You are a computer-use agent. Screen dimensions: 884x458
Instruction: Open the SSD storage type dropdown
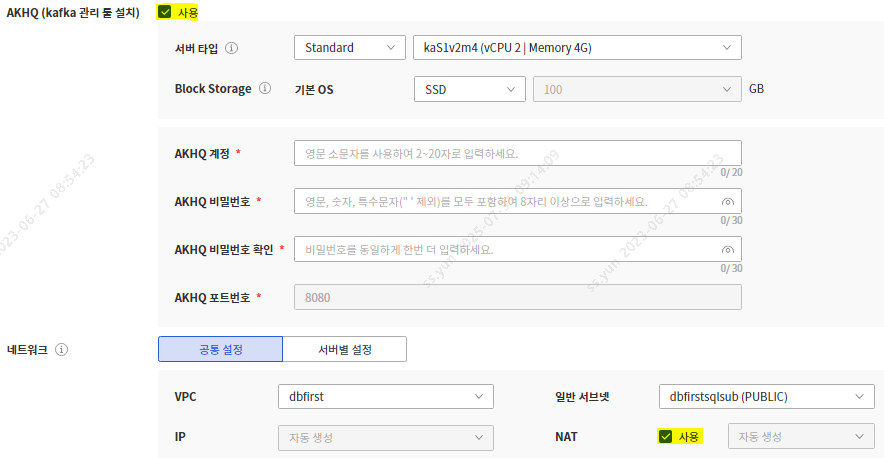point(469,89)
